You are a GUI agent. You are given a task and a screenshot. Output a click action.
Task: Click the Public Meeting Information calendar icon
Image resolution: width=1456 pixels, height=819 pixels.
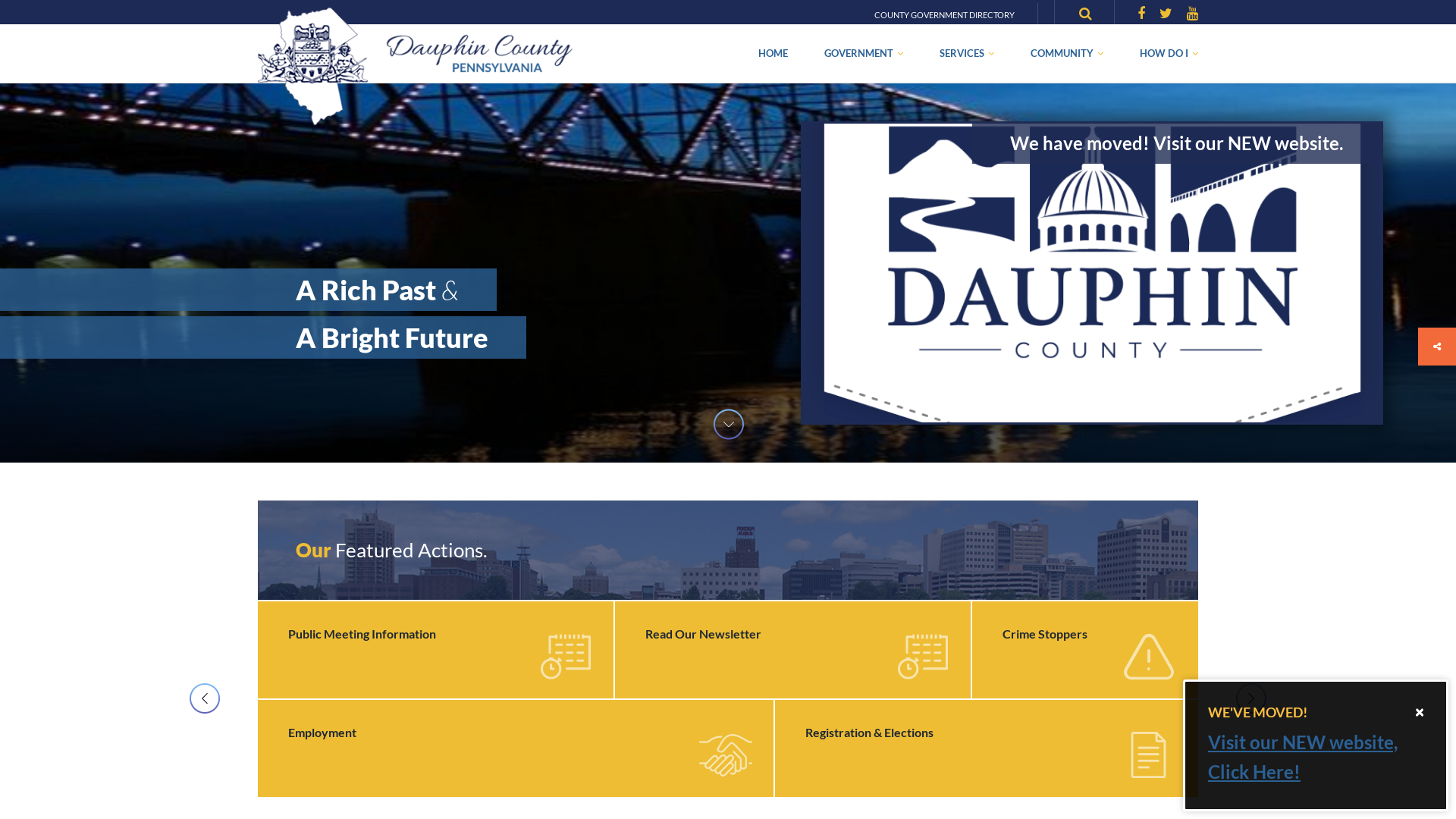(x=566, y=656)
